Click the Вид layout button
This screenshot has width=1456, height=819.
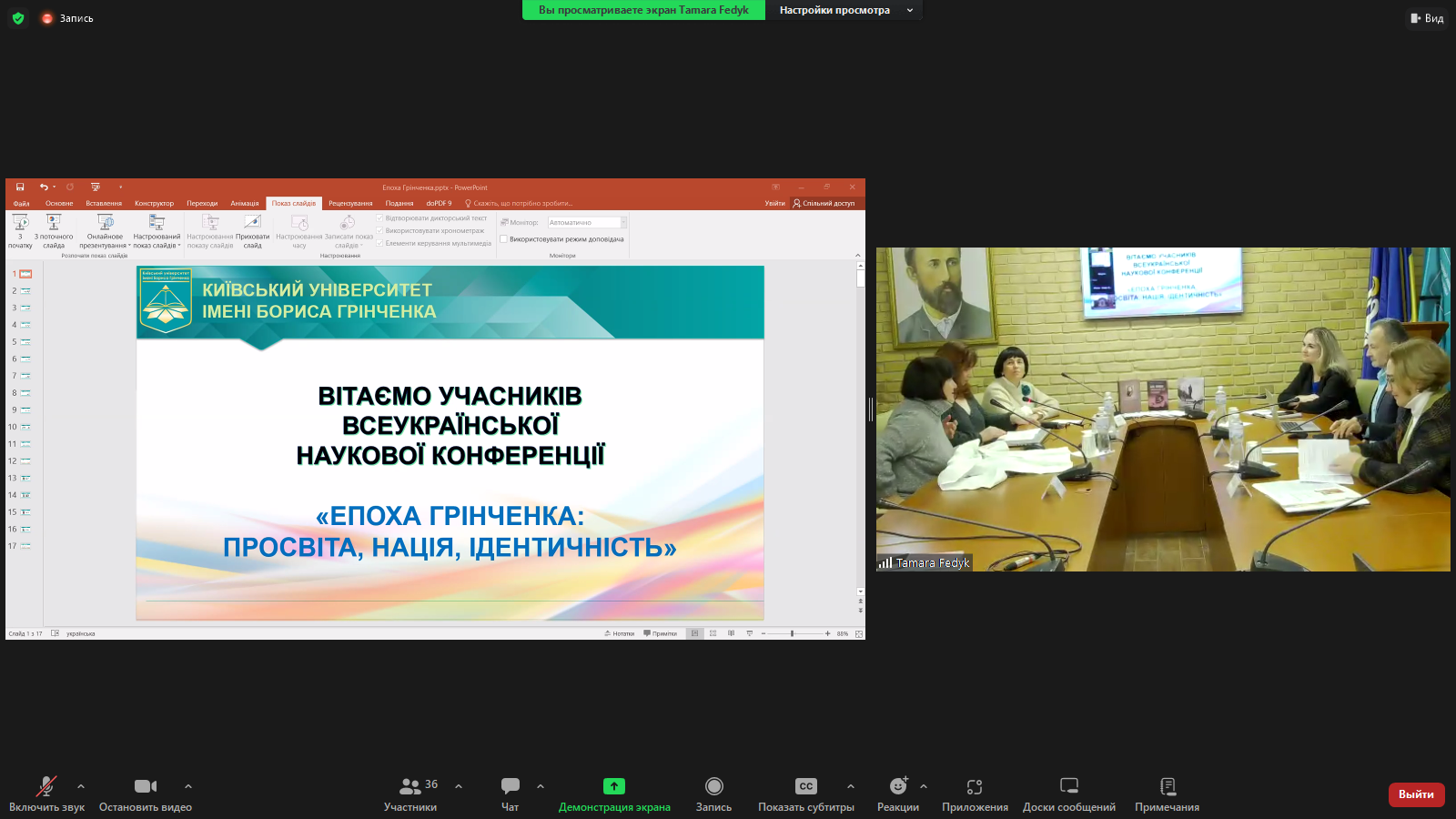[1427, 18]
